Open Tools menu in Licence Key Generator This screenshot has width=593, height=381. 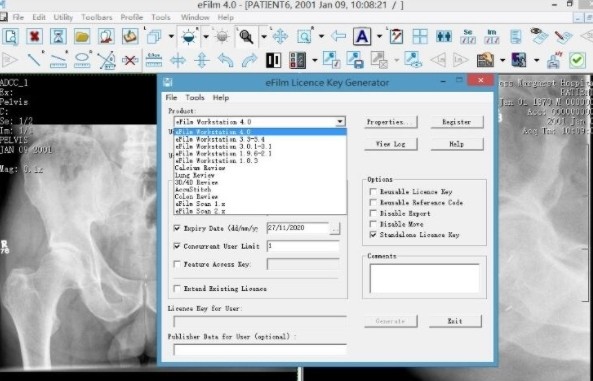coord(195,98)
